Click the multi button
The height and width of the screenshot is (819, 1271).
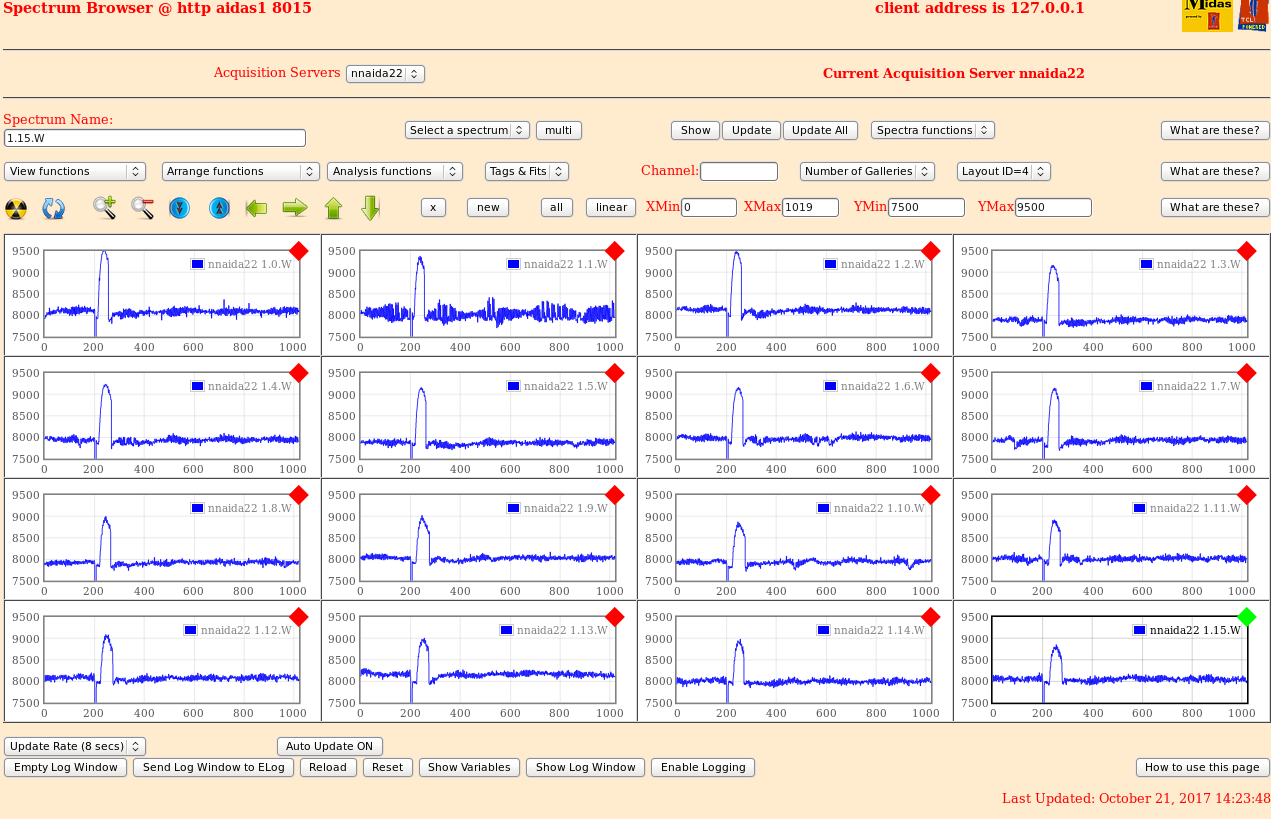click(x=559, y=130)
